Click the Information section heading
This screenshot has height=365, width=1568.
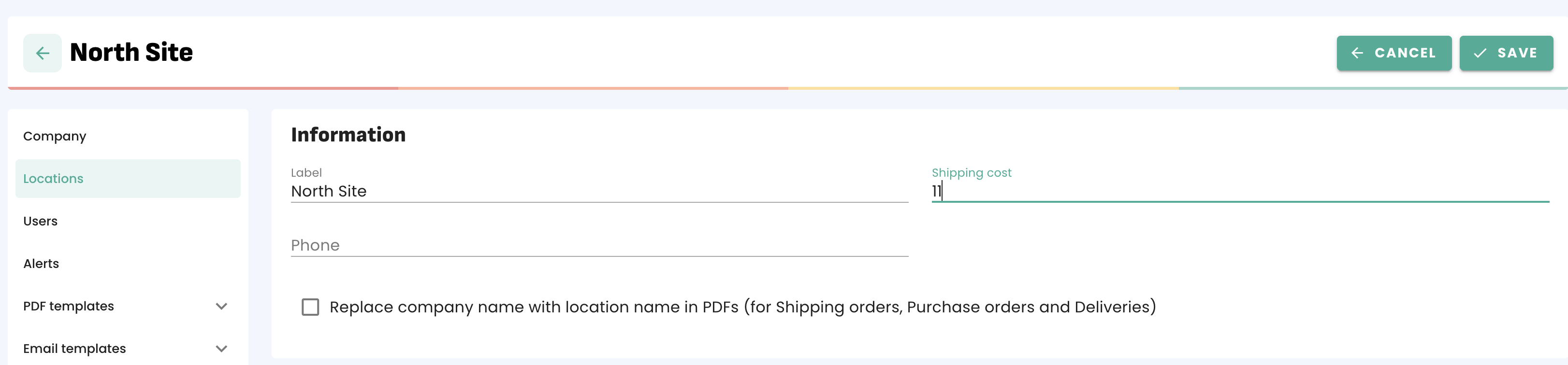pyautogui.click(x=348, y=134)
